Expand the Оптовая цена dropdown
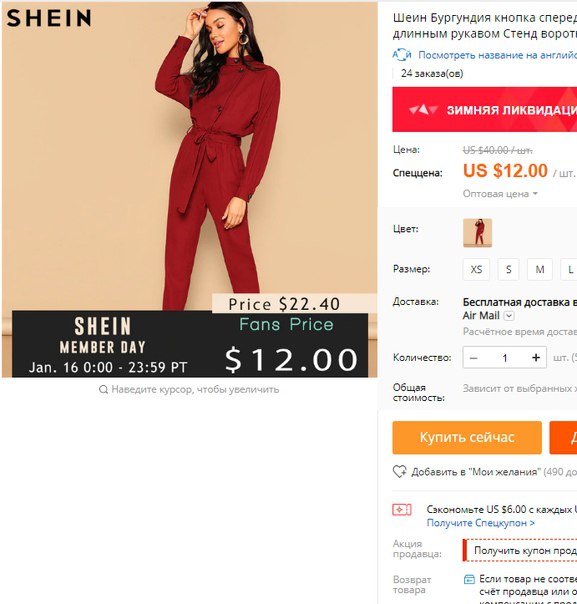This screenshot has width=577, height=604. point(500,194)
